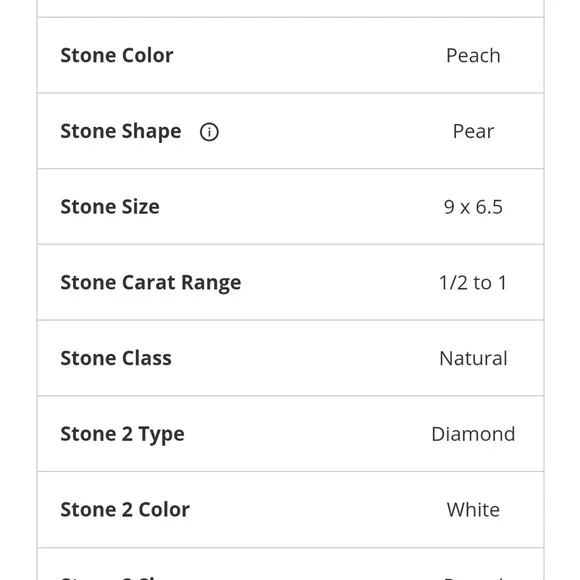This screenshot has height=580, width=580.
Task: Select the Peach color value
Action: (x=473, y=56)
